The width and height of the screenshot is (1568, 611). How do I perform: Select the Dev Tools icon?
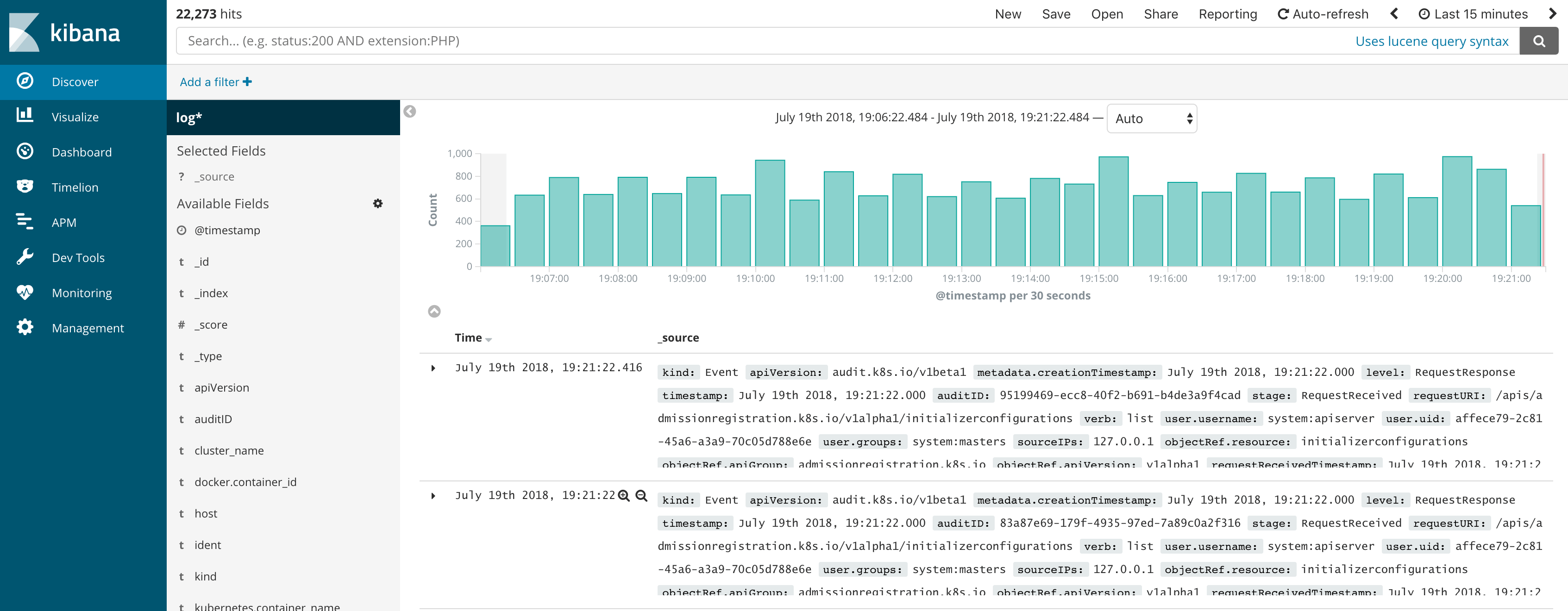click(25, 257)
